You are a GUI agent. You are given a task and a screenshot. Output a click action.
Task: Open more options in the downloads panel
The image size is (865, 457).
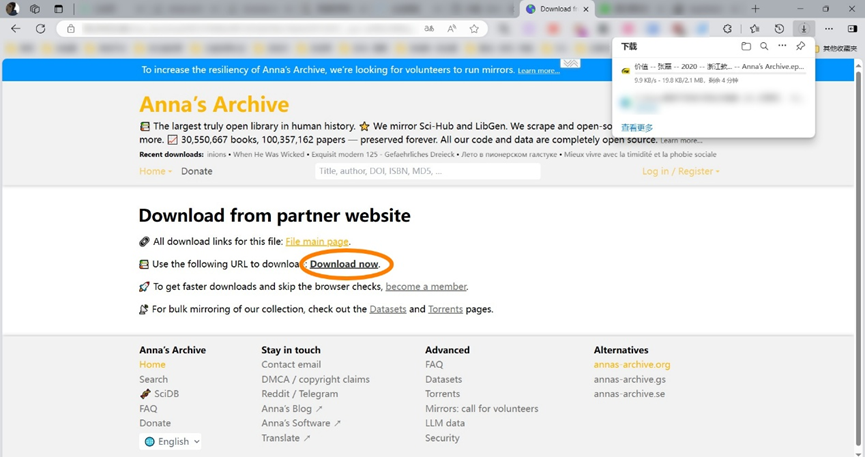tap(782, 46)
